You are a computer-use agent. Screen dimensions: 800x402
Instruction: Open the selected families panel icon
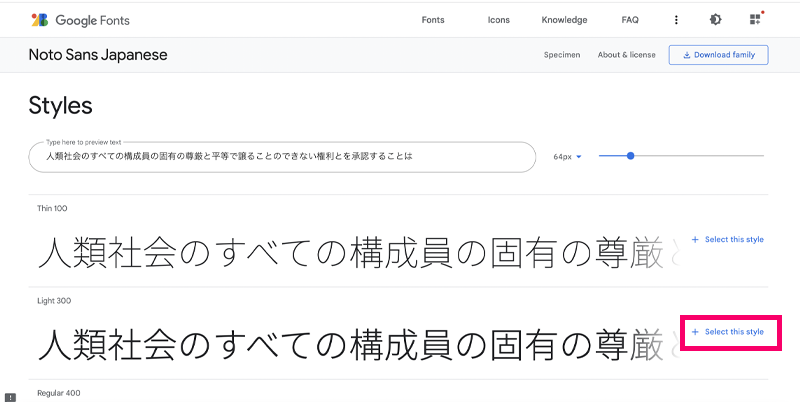tap(755, 20)
